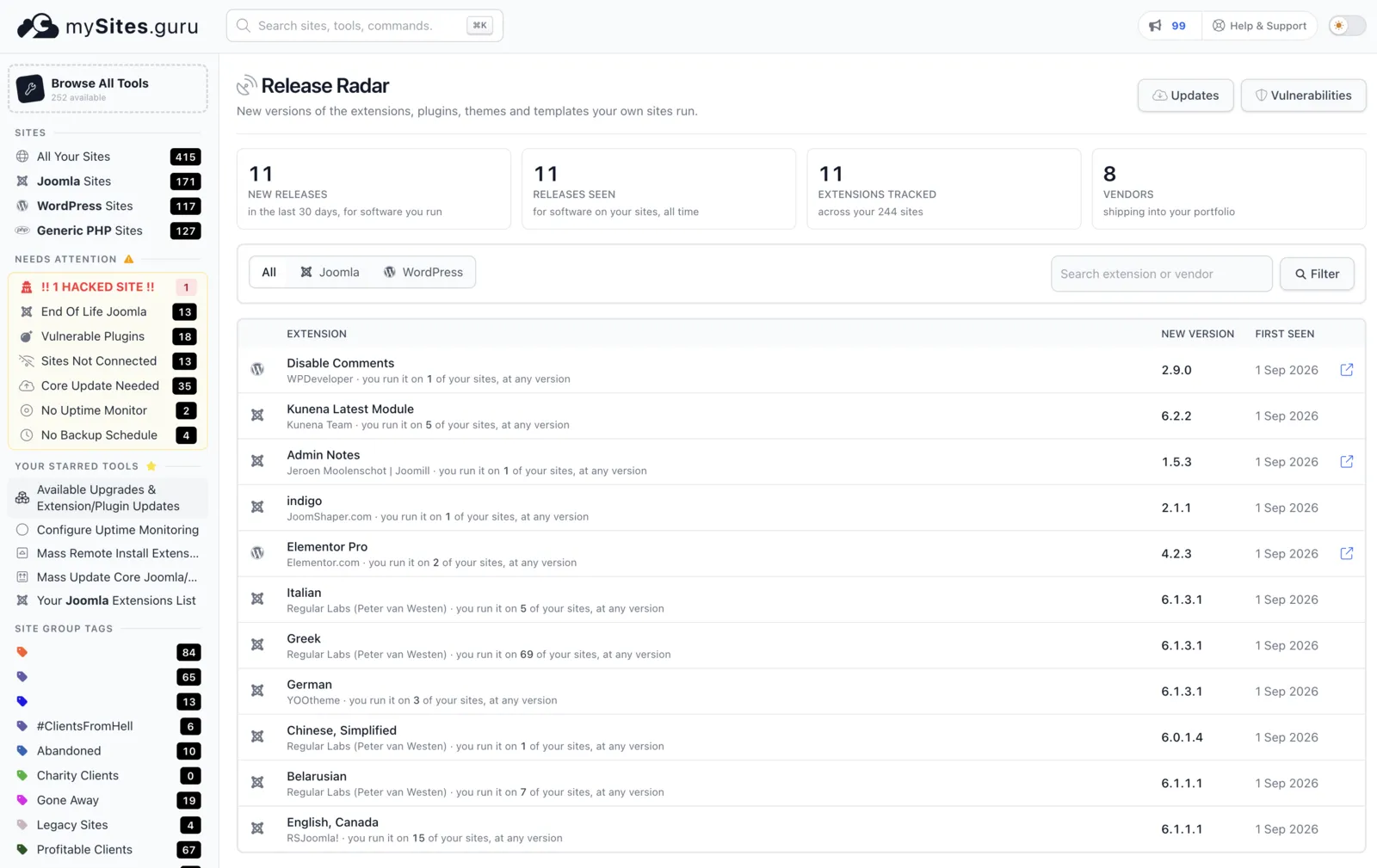Click WordPress icon beside Elementor Pro
Viewport: 1377px width, 868px height.
tap(257, 553)
